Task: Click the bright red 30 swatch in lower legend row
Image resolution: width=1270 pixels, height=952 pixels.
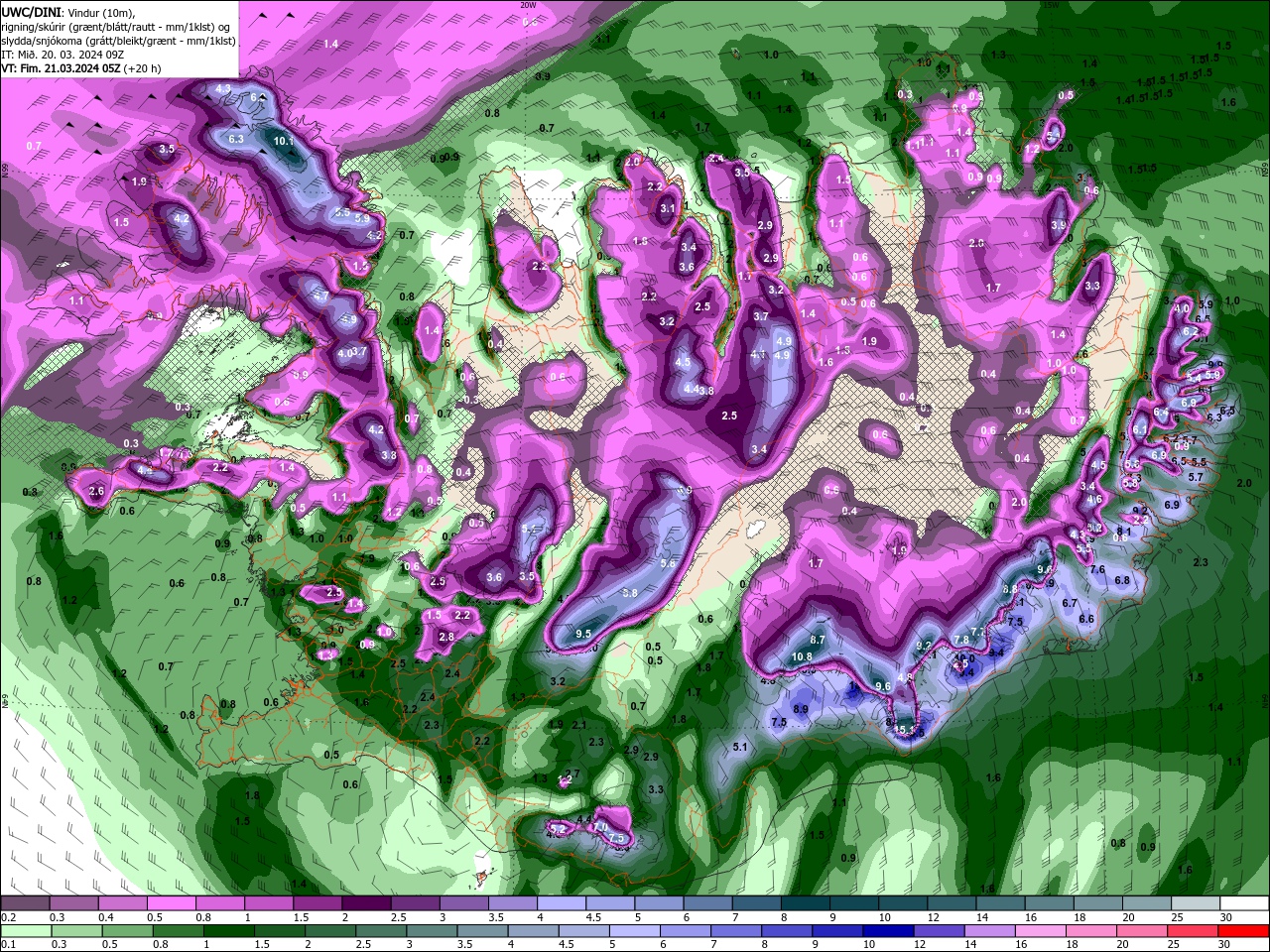Action: pyautogui.click(x=1244, y=931)
